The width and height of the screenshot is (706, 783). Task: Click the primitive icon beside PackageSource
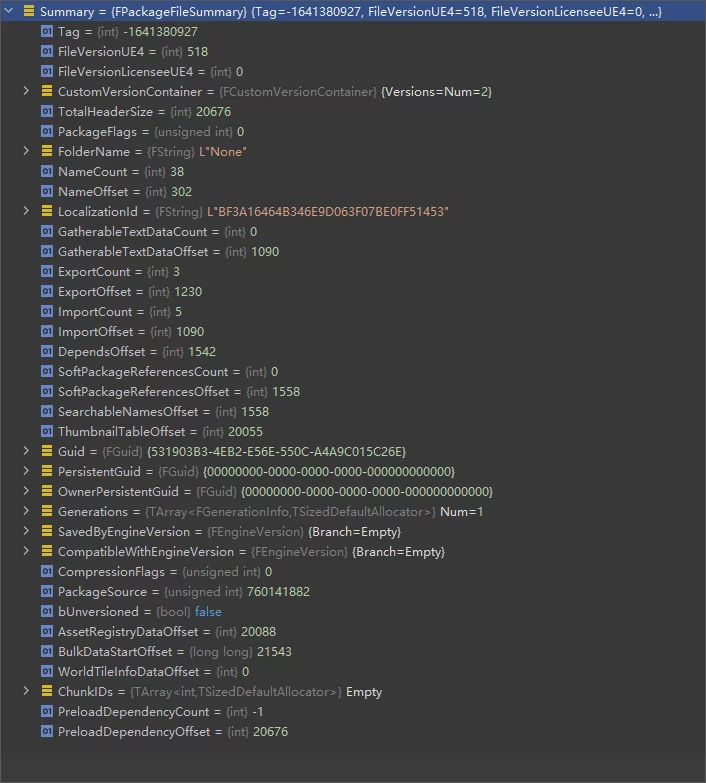[x=47, y=592]
